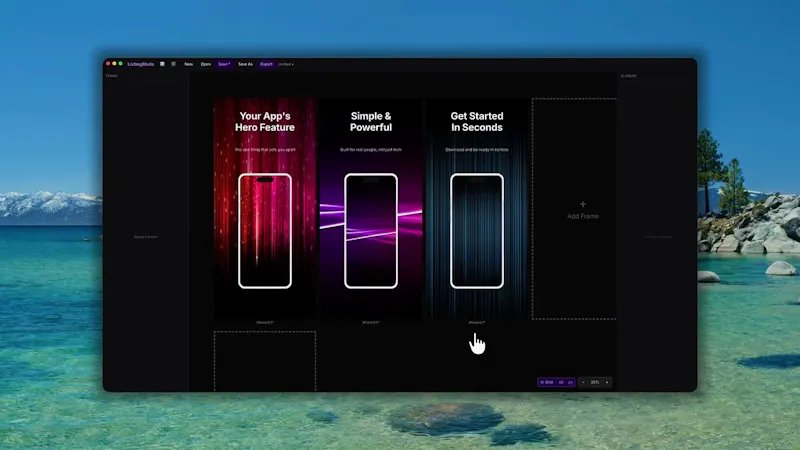Click subtitle under Get Started In Seconds
This screenshot has height=450, width=800.
(477, 150)
